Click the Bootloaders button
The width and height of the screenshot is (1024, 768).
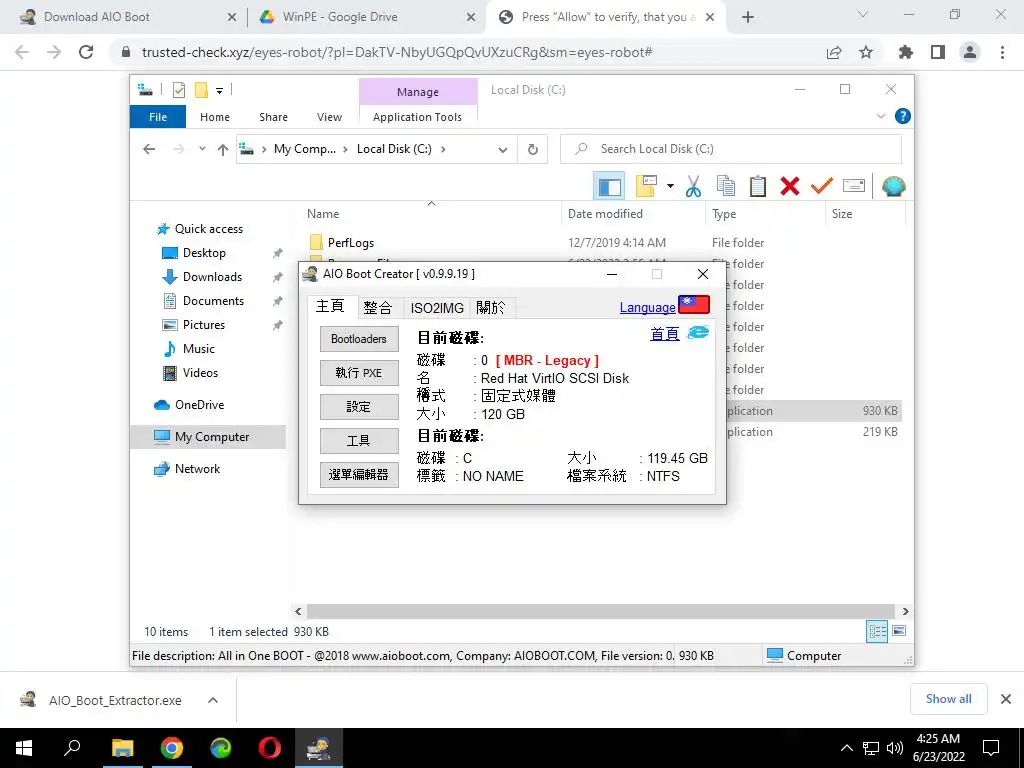click(359, 339)
